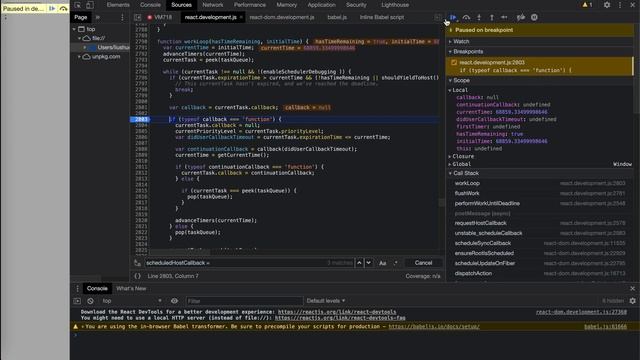The height and width of the screenshot is (360, 640).
Task: Step into next function call
Action: (479, 17)
